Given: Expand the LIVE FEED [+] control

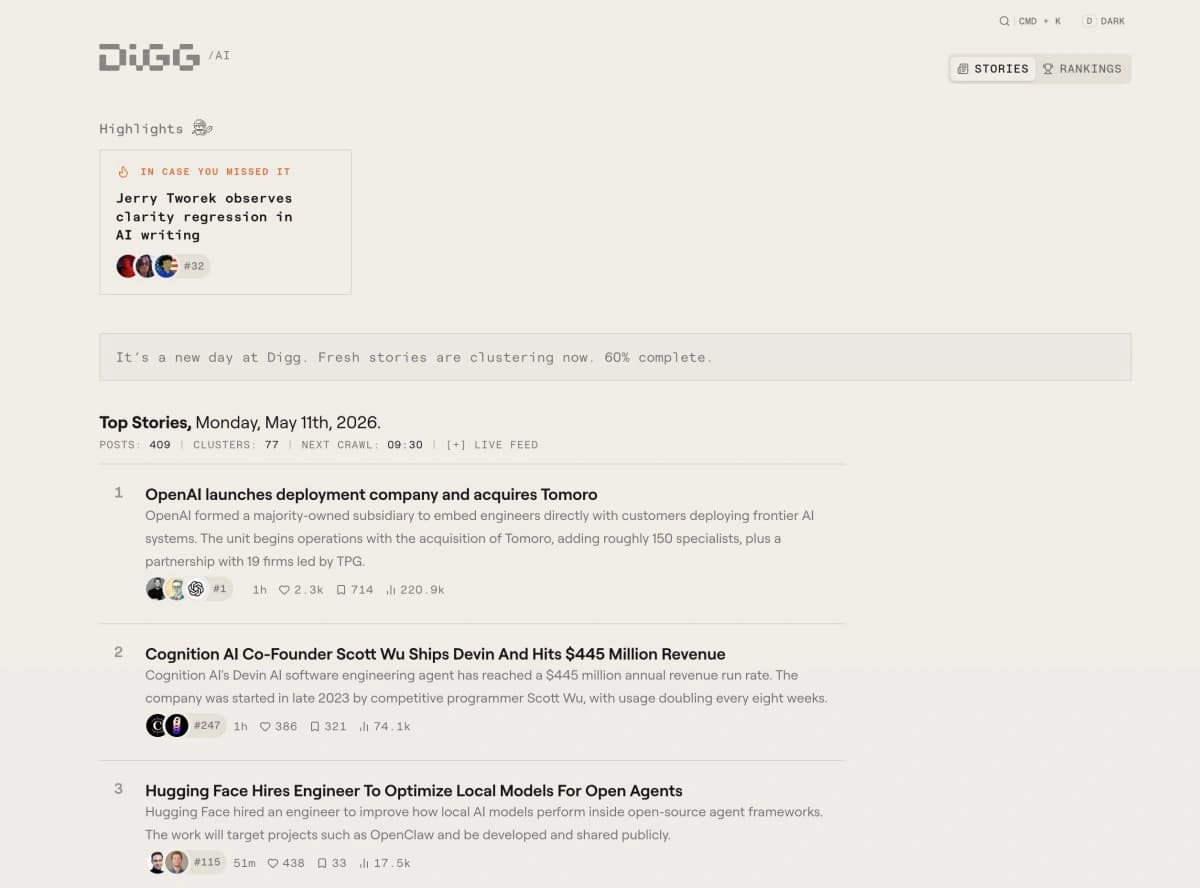Looking at the screenshot, I should 492,445.
